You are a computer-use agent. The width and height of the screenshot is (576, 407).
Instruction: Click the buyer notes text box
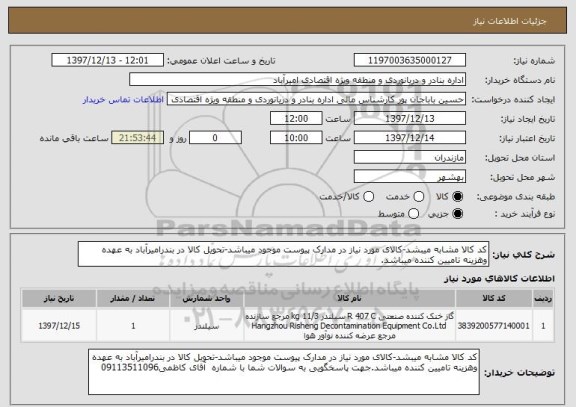pyautogui.click(x=284, y=372)
